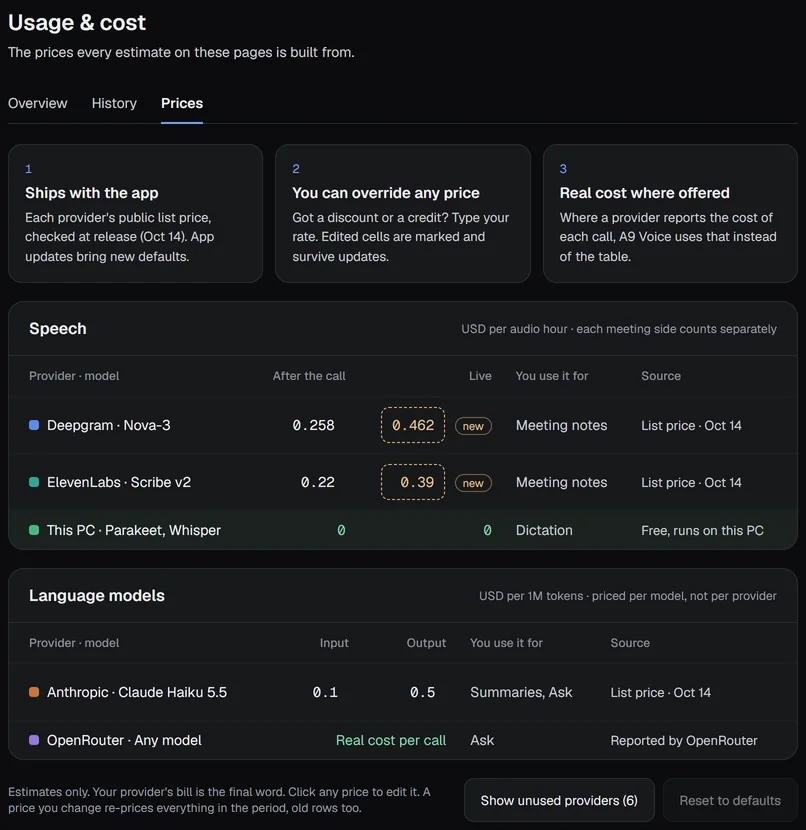Click Summaries, Ask in Anthropic row
This screenshot has height=830, width=806.
521,692
